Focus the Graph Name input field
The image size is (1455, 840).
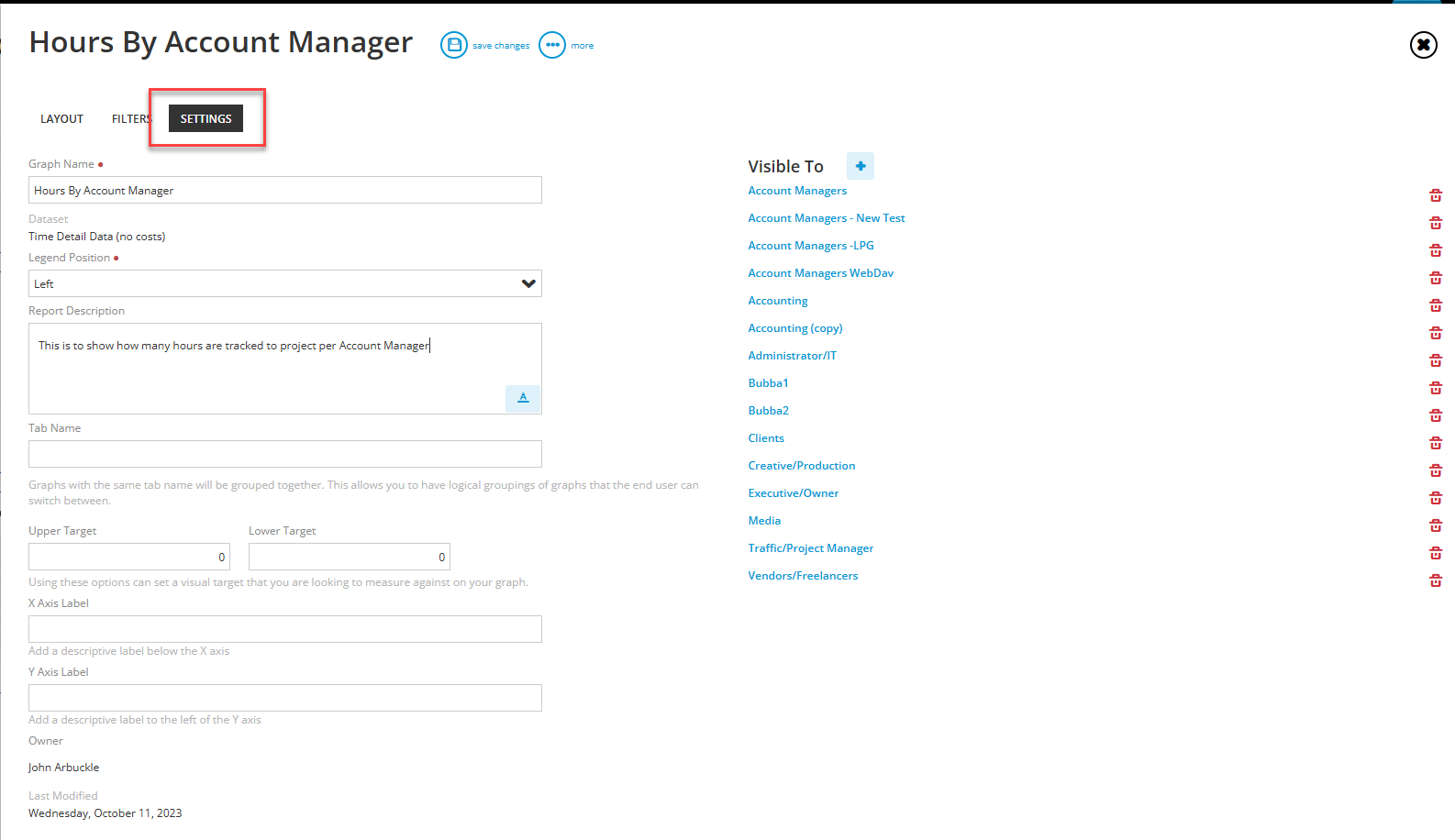coord(285,190)
